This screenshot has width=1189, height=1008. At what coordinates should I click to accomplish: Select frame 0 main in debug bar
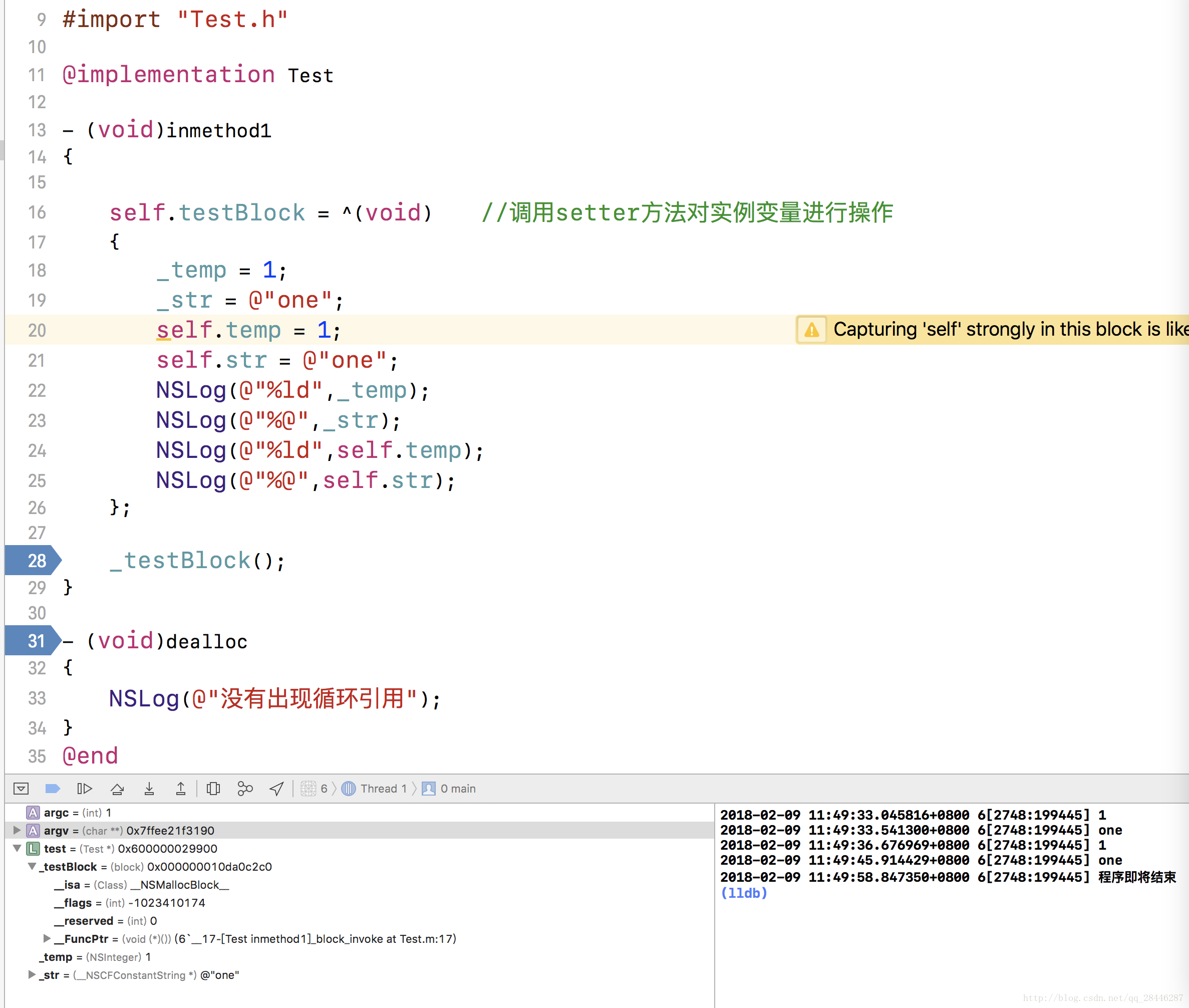pyautogui.click(x=449, y=789)
